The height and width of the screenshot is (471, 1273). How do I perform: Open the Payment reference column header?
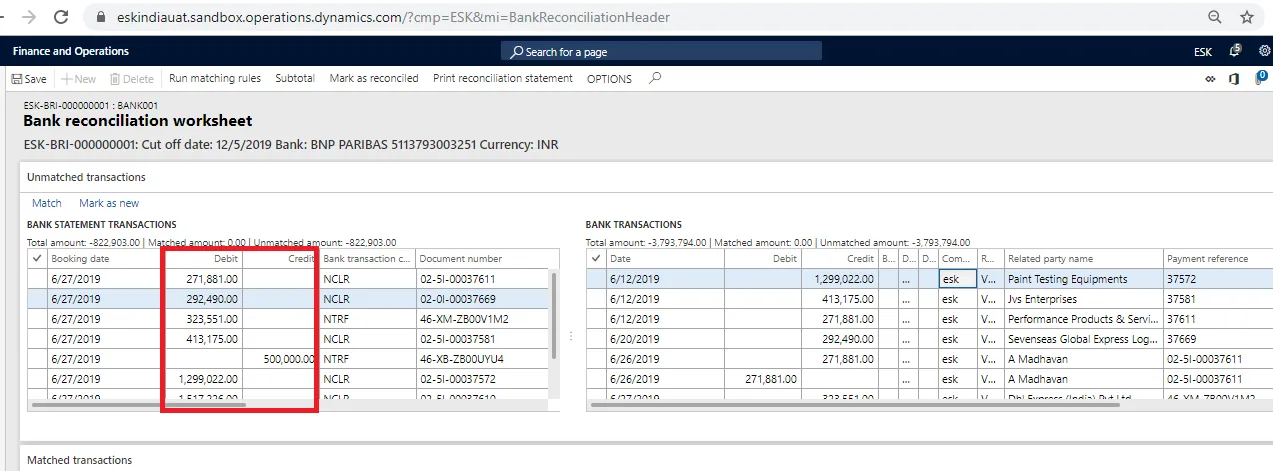[x=1218, y=259]
